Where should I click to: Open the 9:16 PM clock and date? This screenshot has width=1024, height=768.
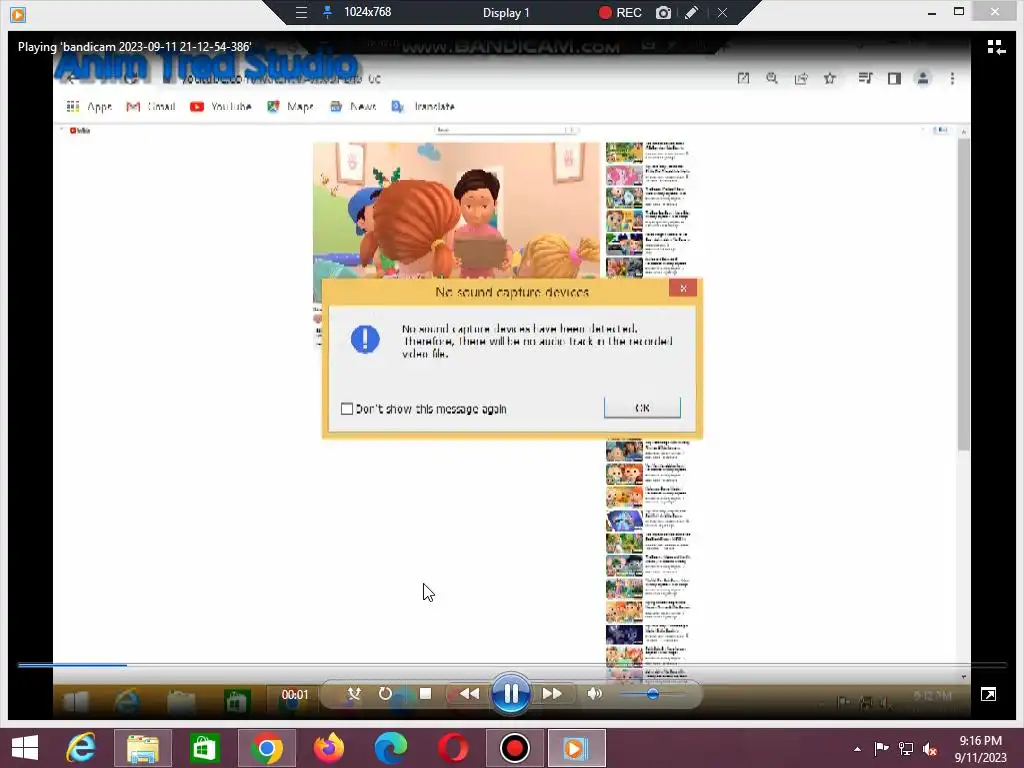(x=980, y=749)
